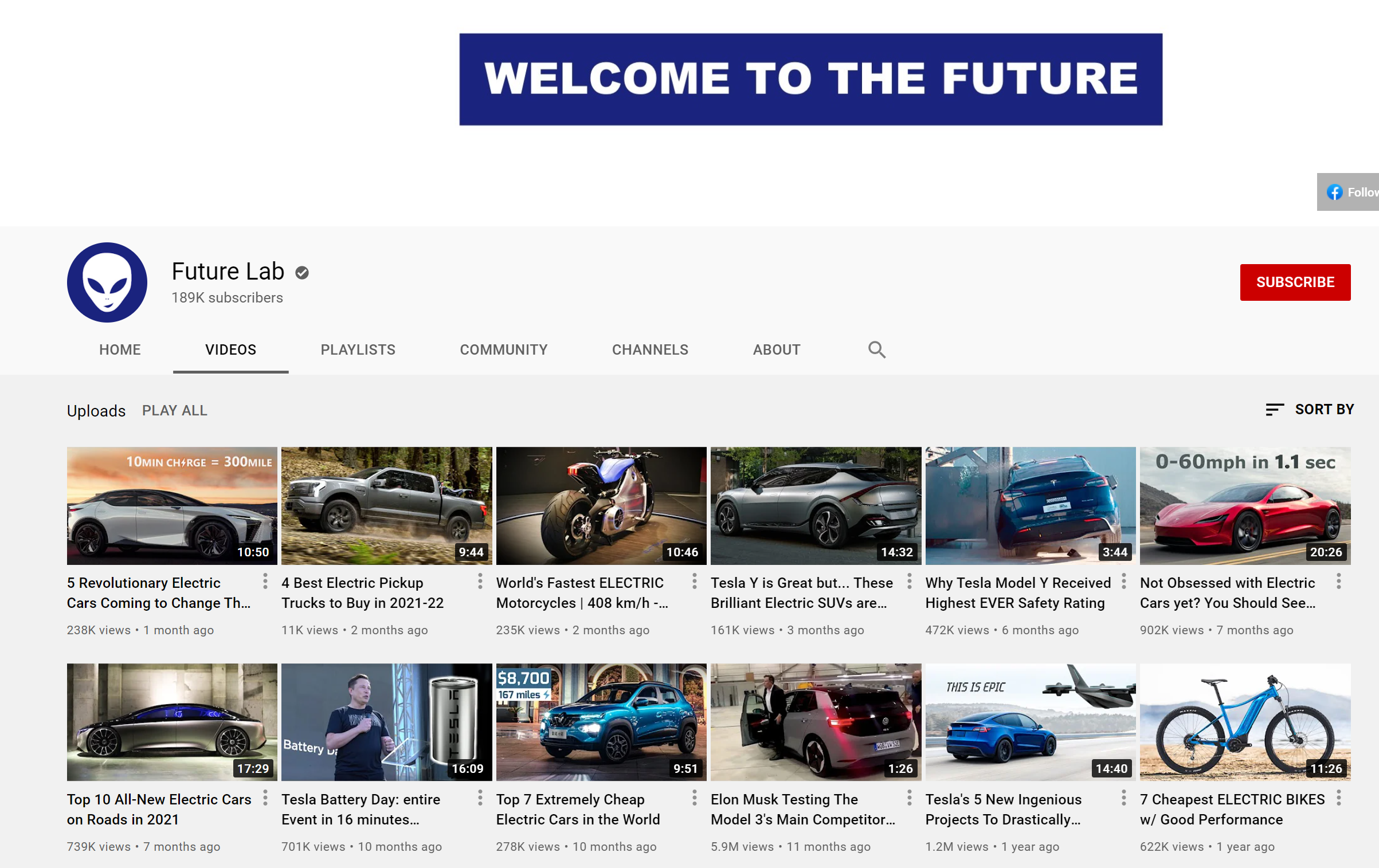Viewport: 1379px width, 868px height.
Task: Switch to the Playlists tab
Action: pyautogui.click(x=358, y=349)
